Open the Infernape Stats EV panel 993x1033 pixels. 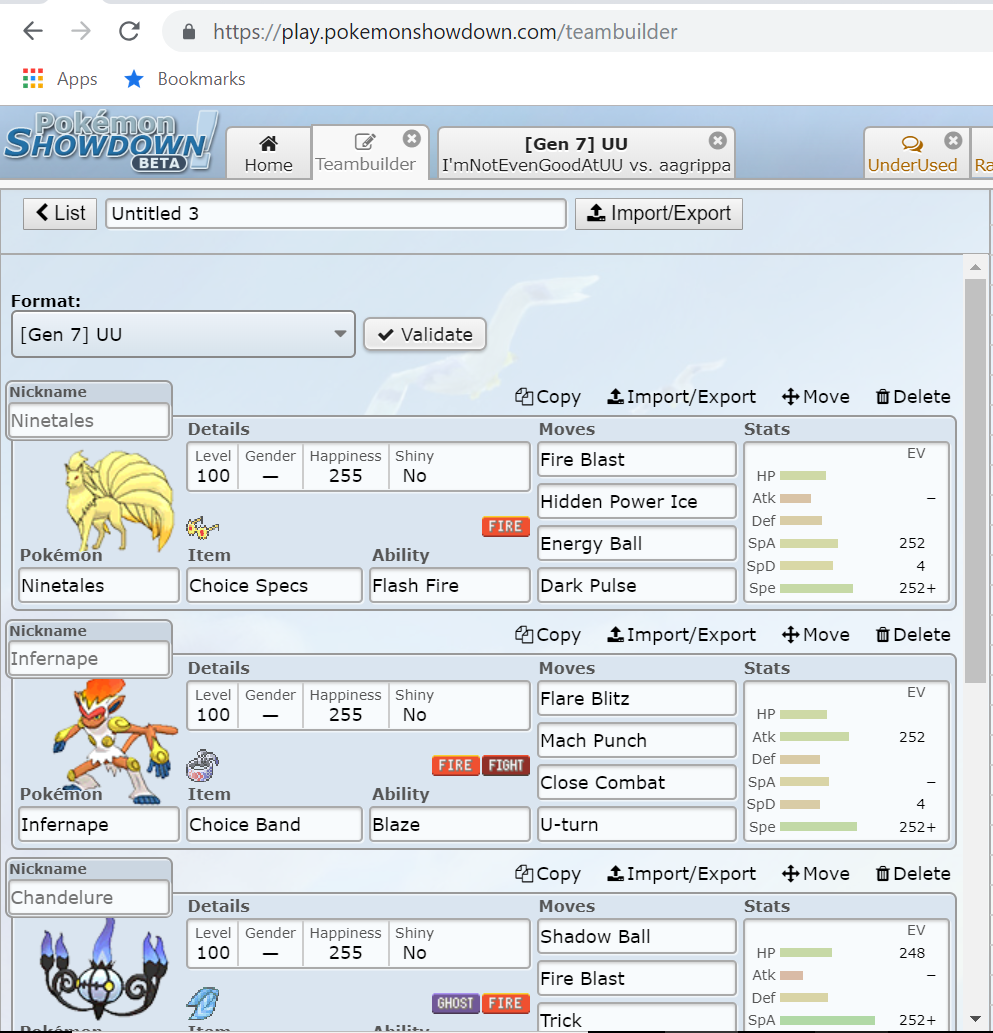[x=846, y=761]
